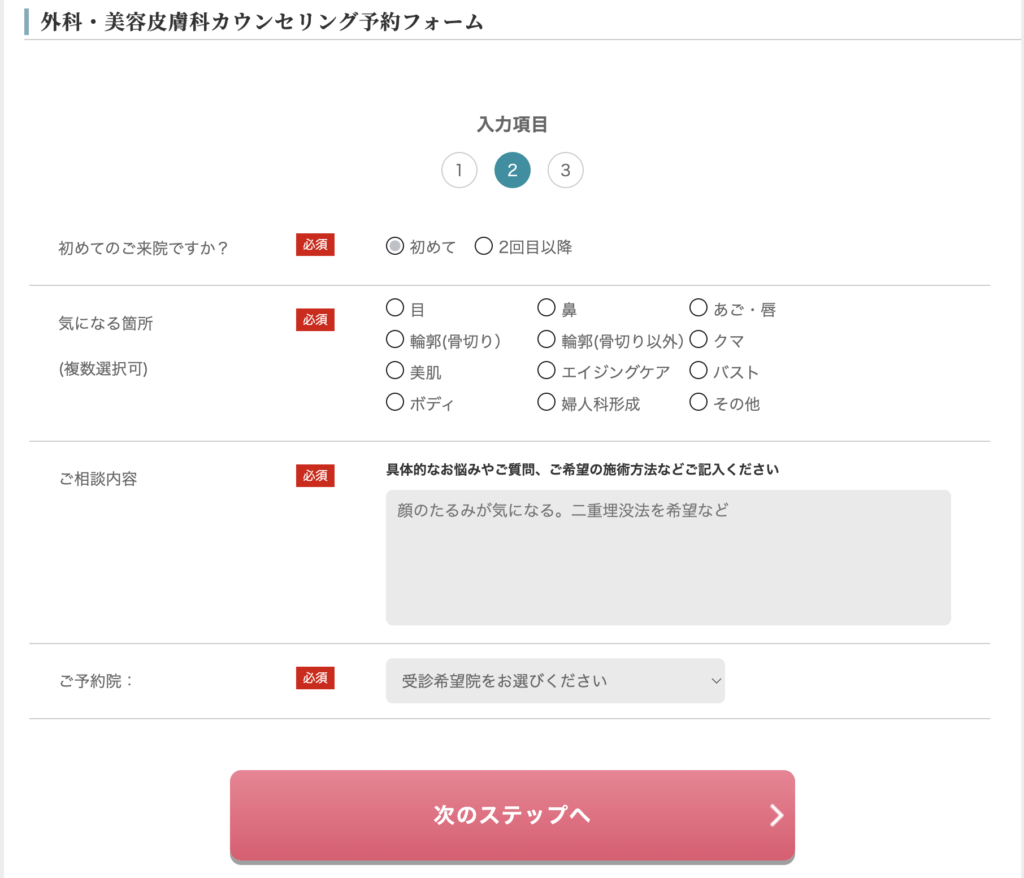This screenshot has width=1024, height=878.
Task: Choose 目 as area of concern
Action: pos(395,308)
